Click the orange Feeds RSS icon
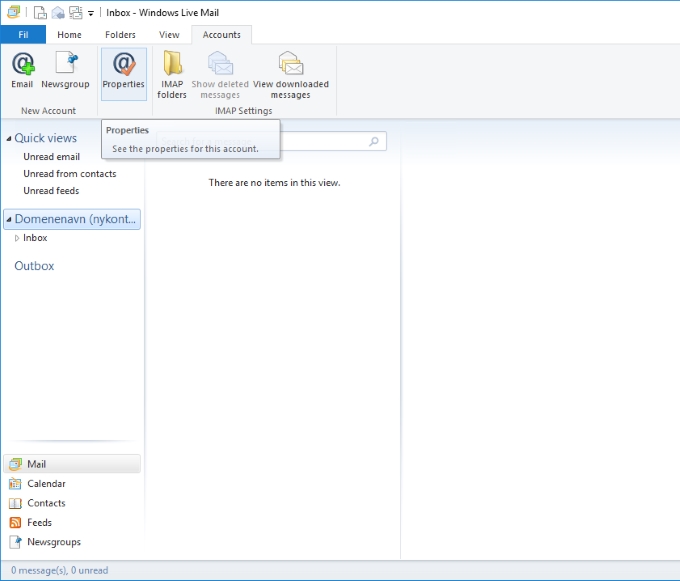680x581 pixels. point(15,522)
